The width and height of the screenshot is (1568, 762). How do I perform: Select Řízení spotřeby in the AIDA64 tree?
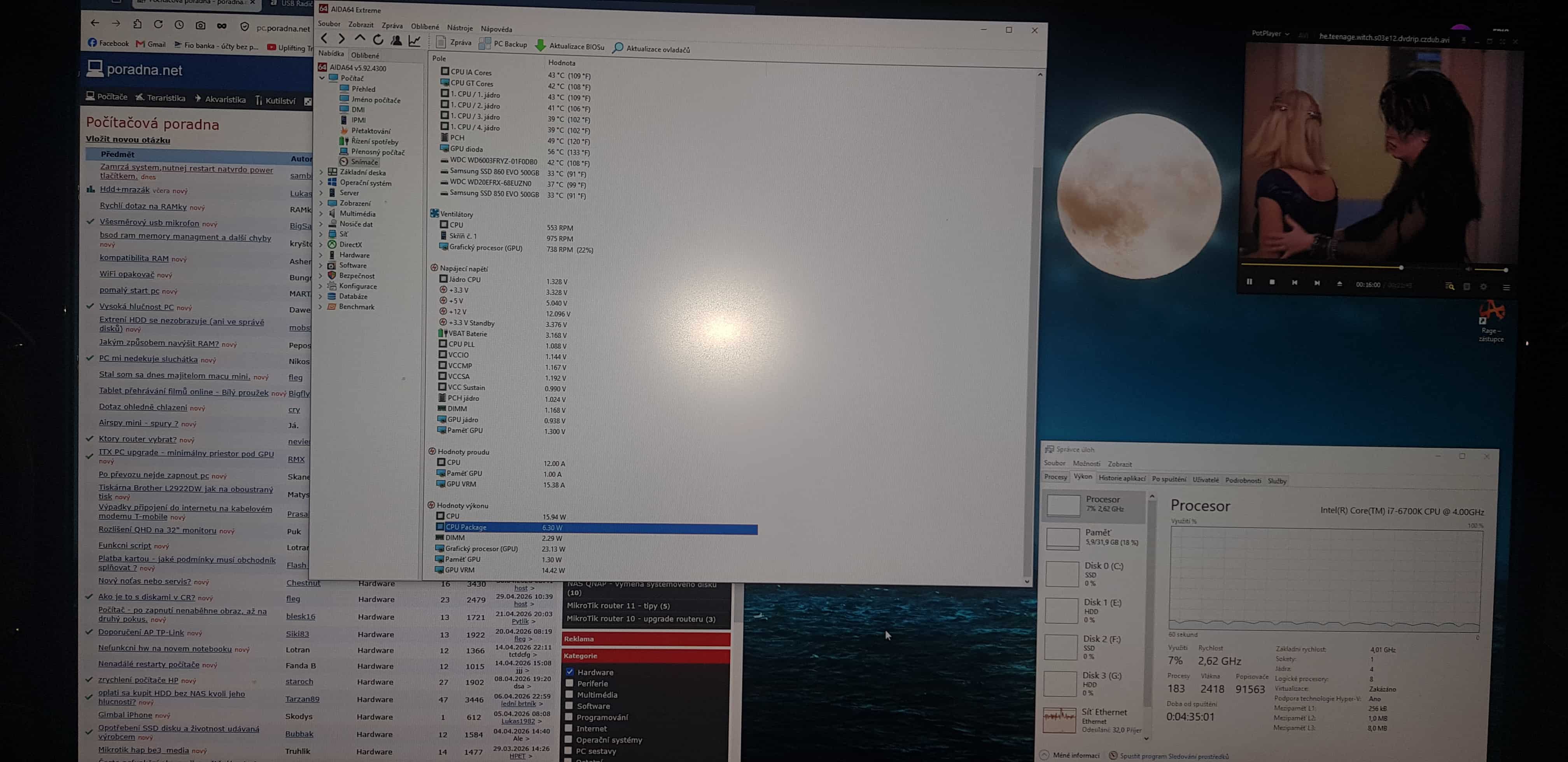(x=369, y=141)
